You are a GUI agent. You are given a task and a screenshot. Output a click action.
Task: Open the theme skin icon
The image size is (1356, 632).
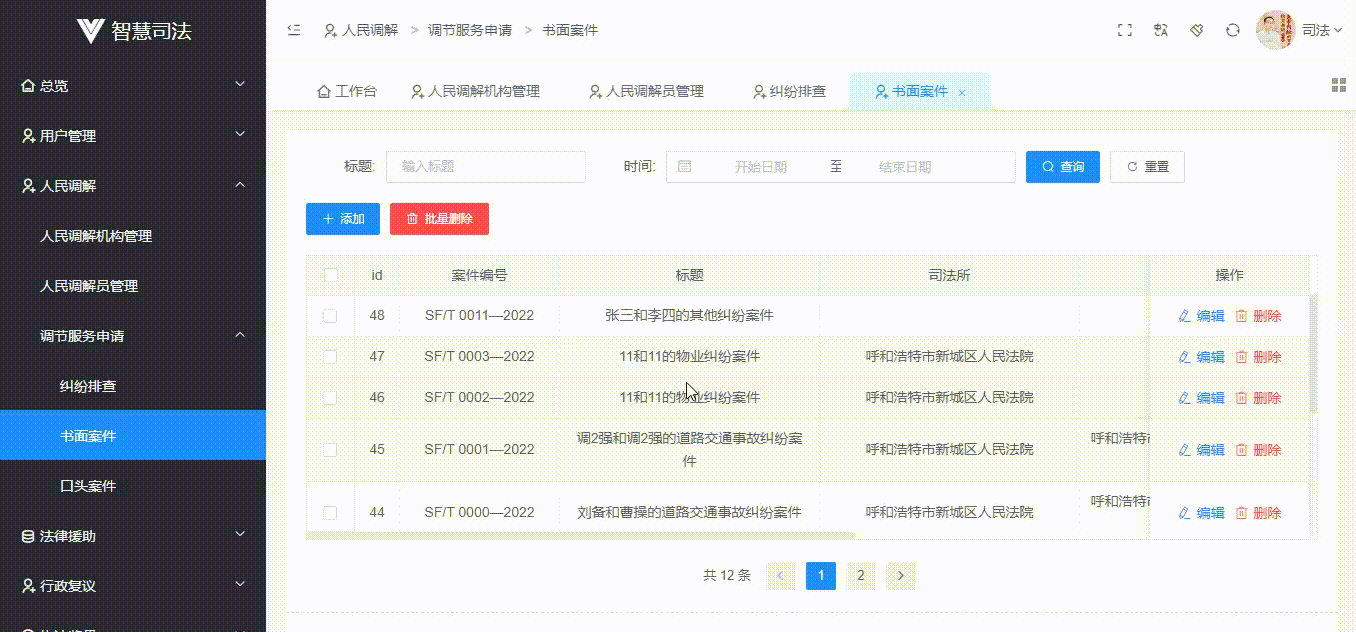point(1196,30)
